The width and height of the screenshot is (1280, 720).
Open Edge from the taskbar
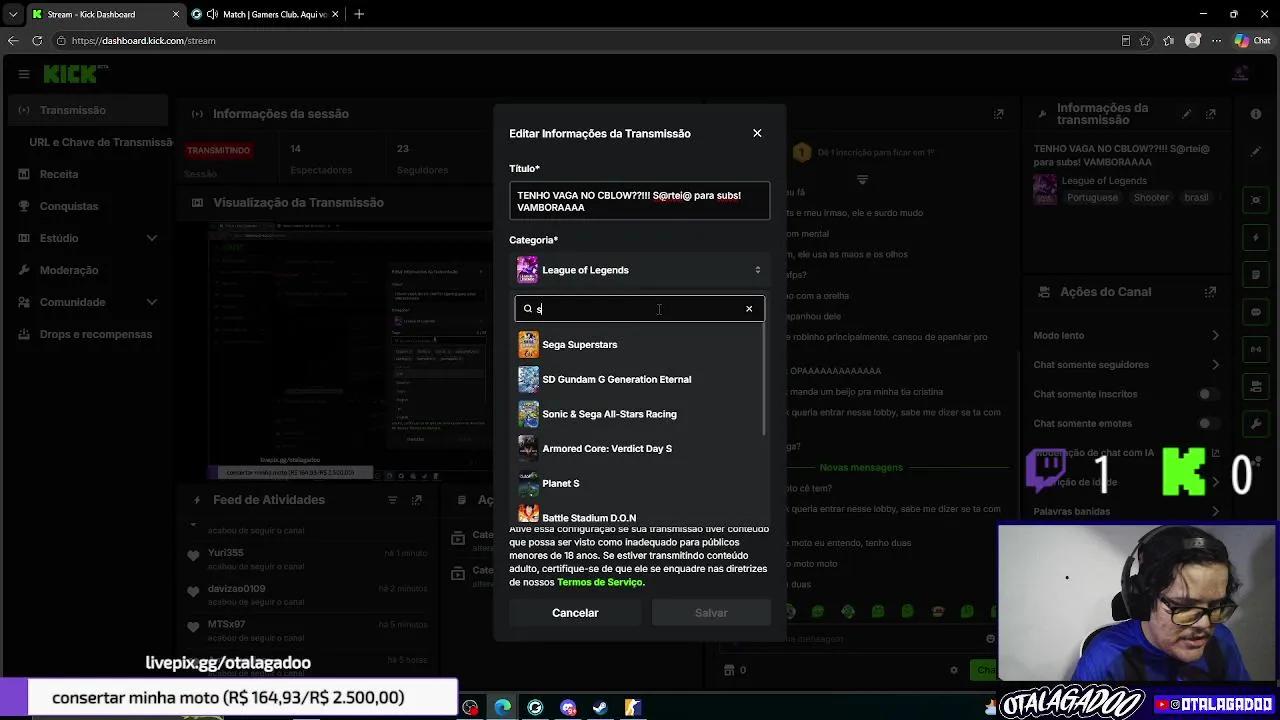(502, 708)
